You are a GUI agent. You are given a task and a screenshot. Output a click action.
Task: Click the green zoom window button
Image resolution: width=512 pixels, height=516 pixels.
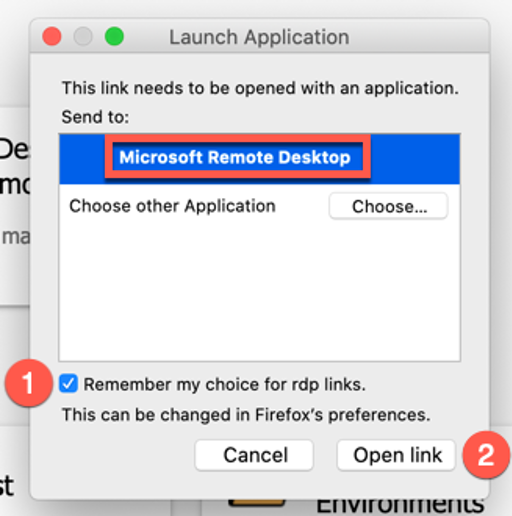click(x=114, y=36)
